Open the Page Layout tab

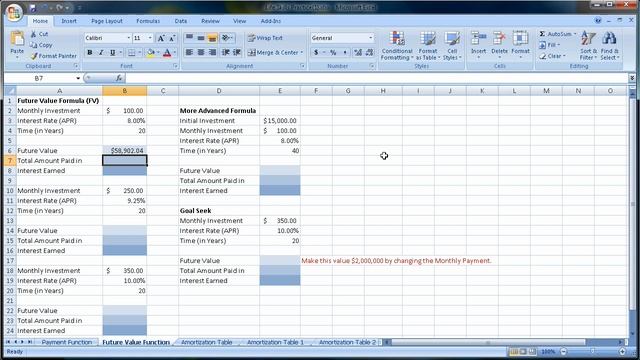tap(107, 21)
